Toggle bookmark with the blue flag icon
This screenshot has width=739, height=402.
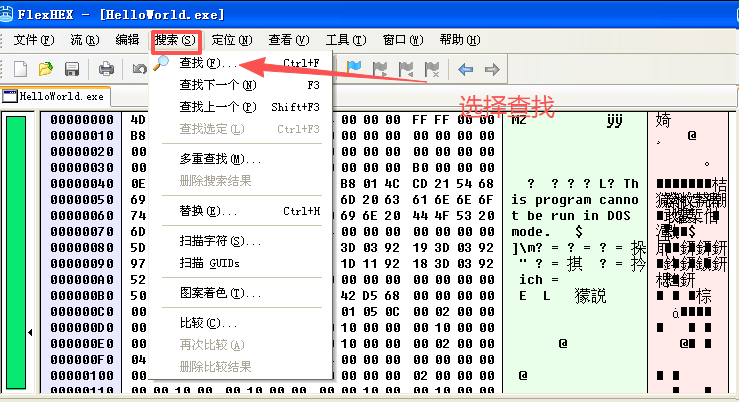[x=354, y=68]
